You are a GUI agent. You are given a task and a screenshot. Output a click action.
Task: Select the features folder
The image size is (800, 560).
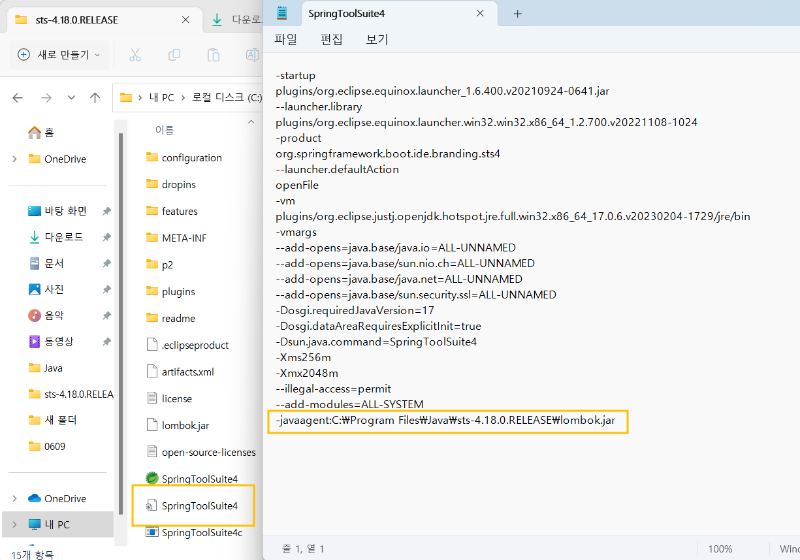coord(172,211)
